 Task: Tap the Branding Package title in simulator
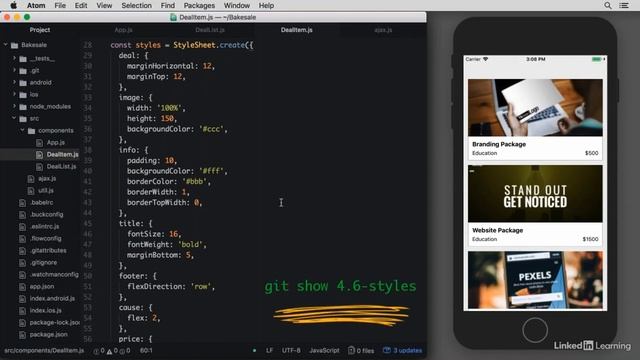[x=499, y=144]
